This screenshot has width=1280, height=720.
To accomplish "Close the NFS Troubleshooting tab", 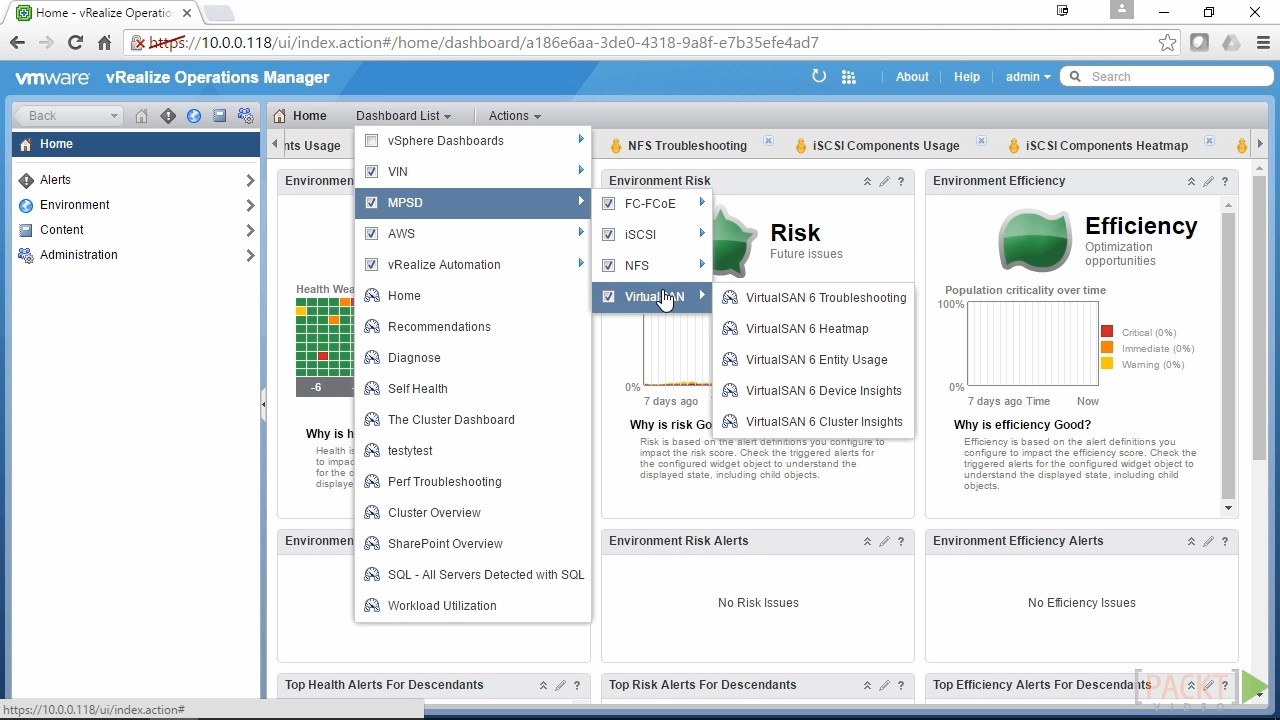I will 768,141.
